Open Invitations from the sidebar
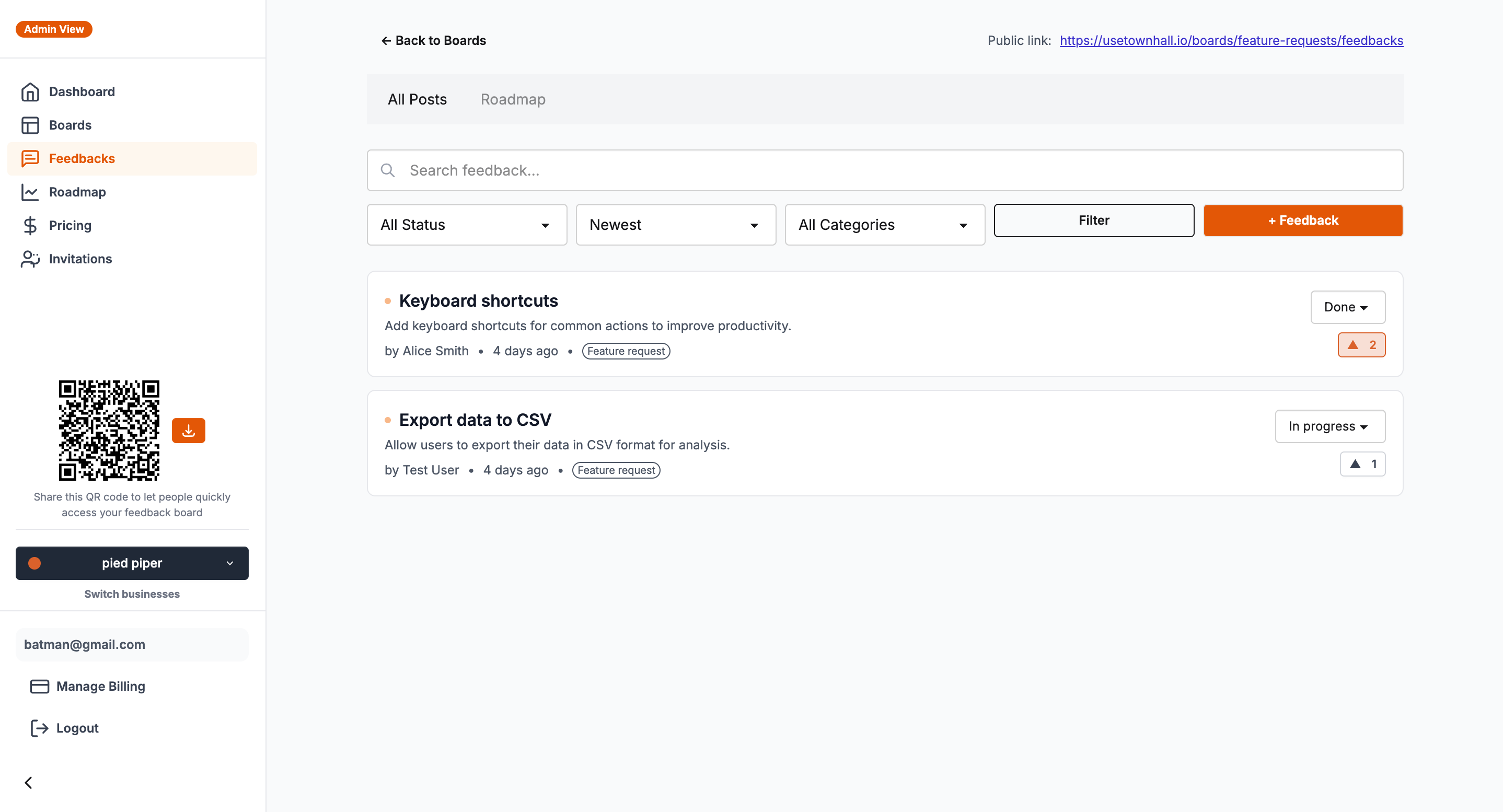This screenshot has height=812, width=1503. (x=30, y=259)
